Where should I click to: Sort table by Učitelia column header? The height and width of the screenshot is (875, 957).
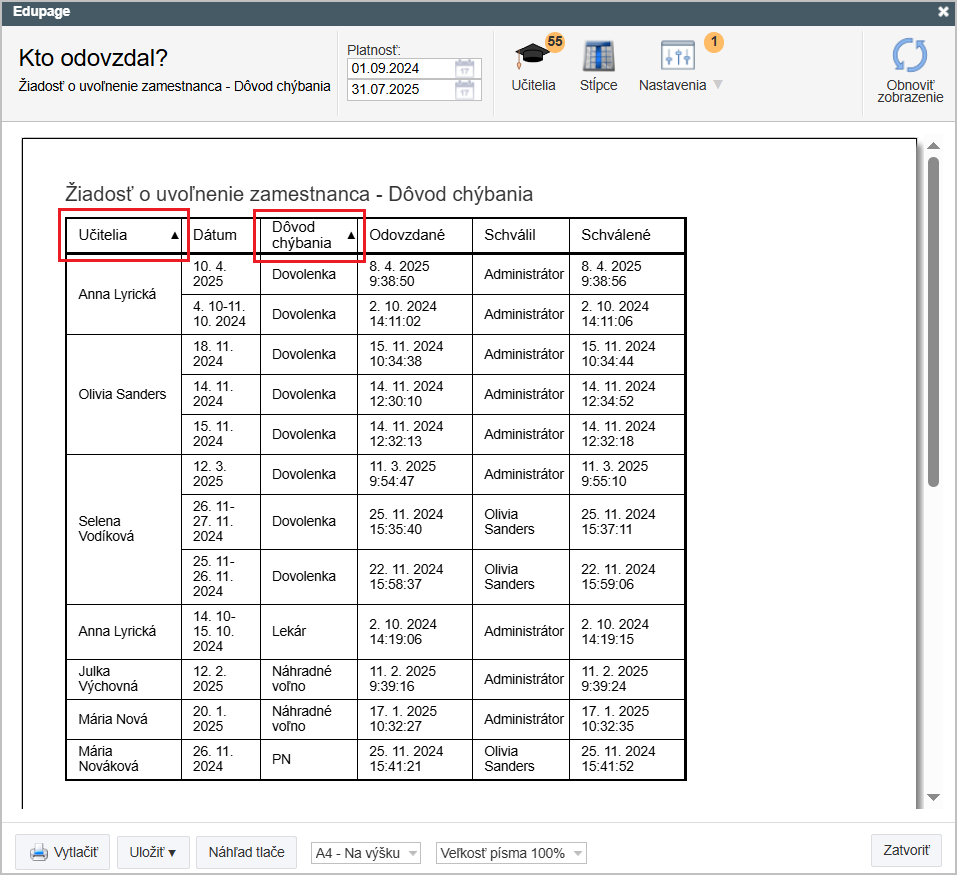[124, 235]
